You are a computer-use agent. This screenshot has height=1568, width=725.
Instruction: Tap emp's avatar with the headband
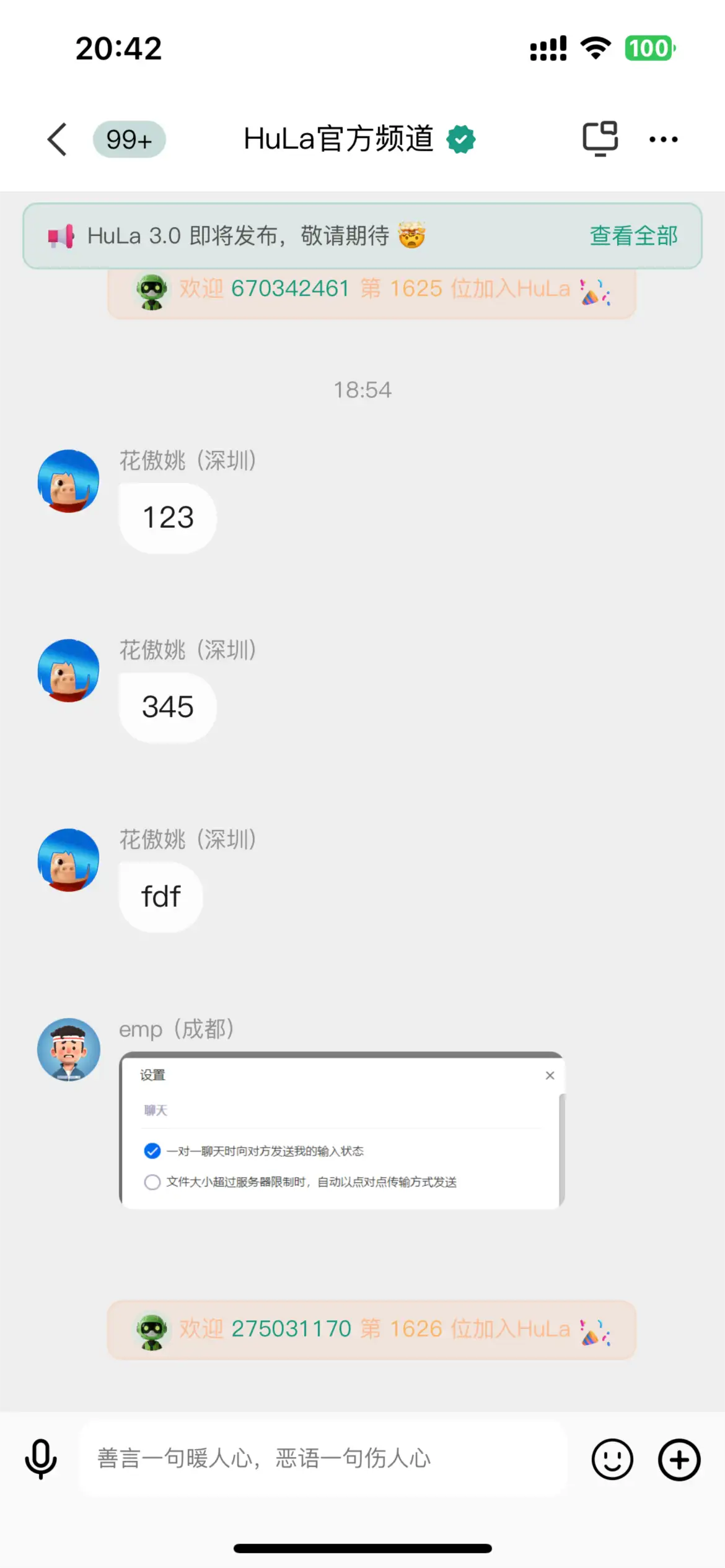(69, 1049)
